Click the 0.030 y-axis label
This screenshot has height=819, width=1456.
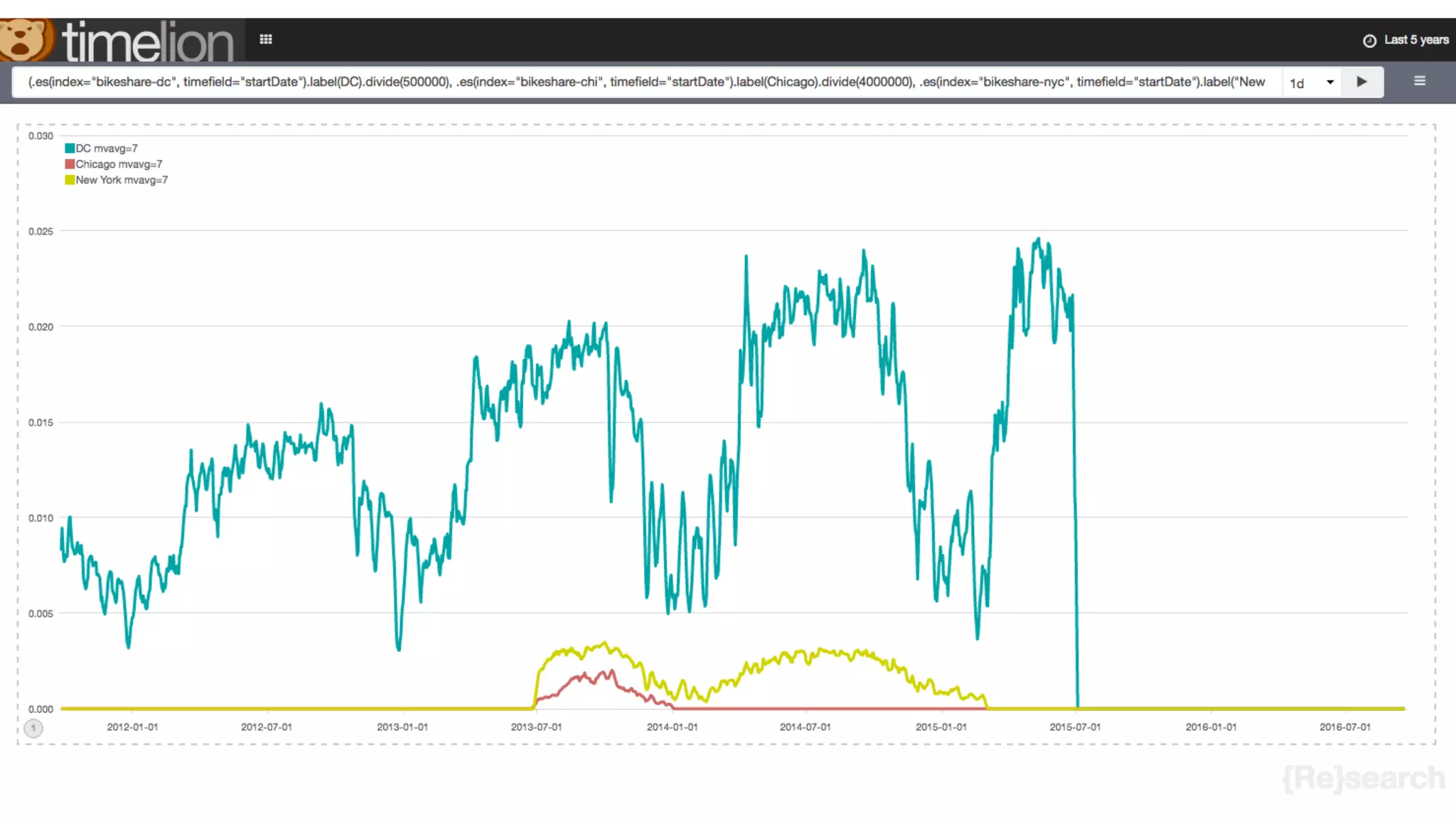(x=41, y=136)
